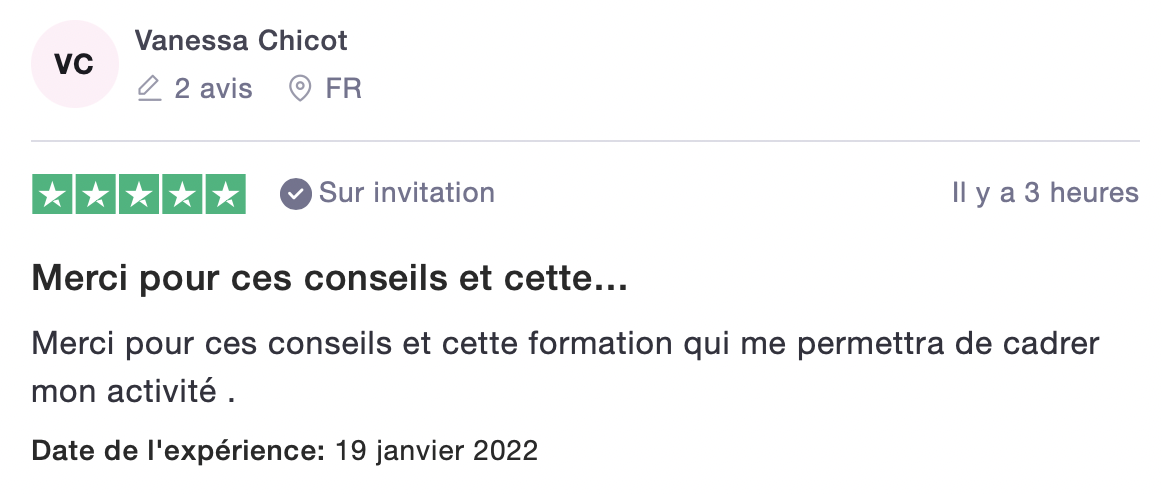Viewport: 1162px width, 494px height.
Task: Click the FR country label
Action: click(343, 89)
